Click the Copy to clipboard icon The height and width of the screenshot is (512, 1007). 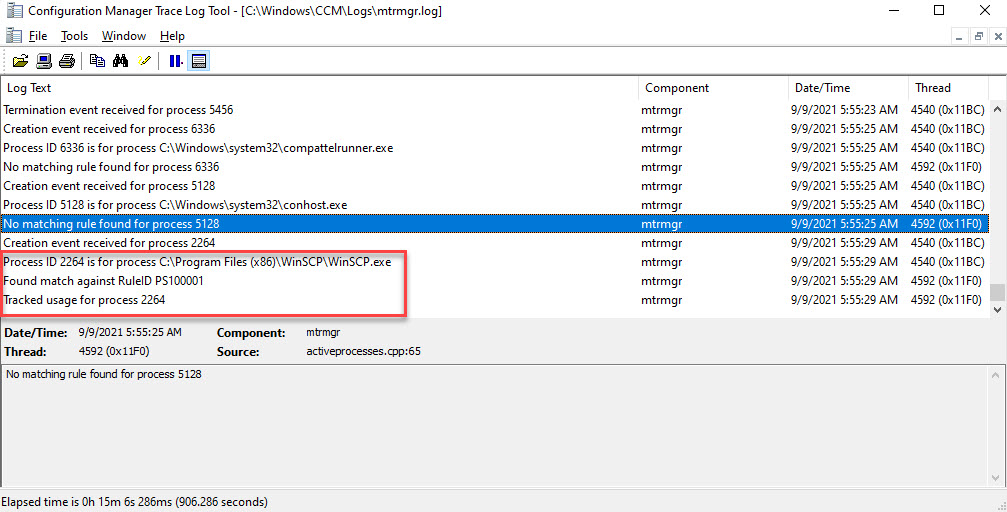[97, 61]
